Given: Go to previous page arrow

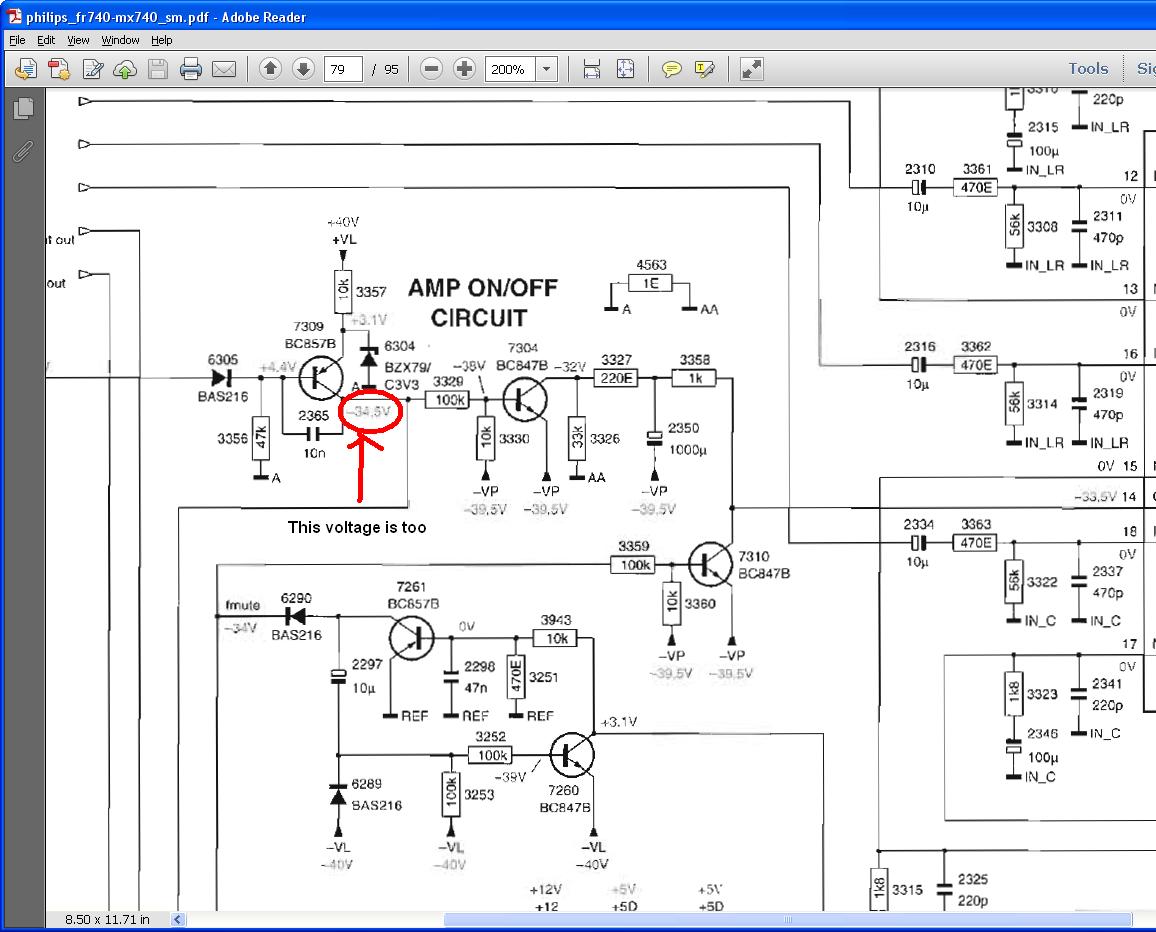Looking at the screenshot, I should [x=270, y=69].
